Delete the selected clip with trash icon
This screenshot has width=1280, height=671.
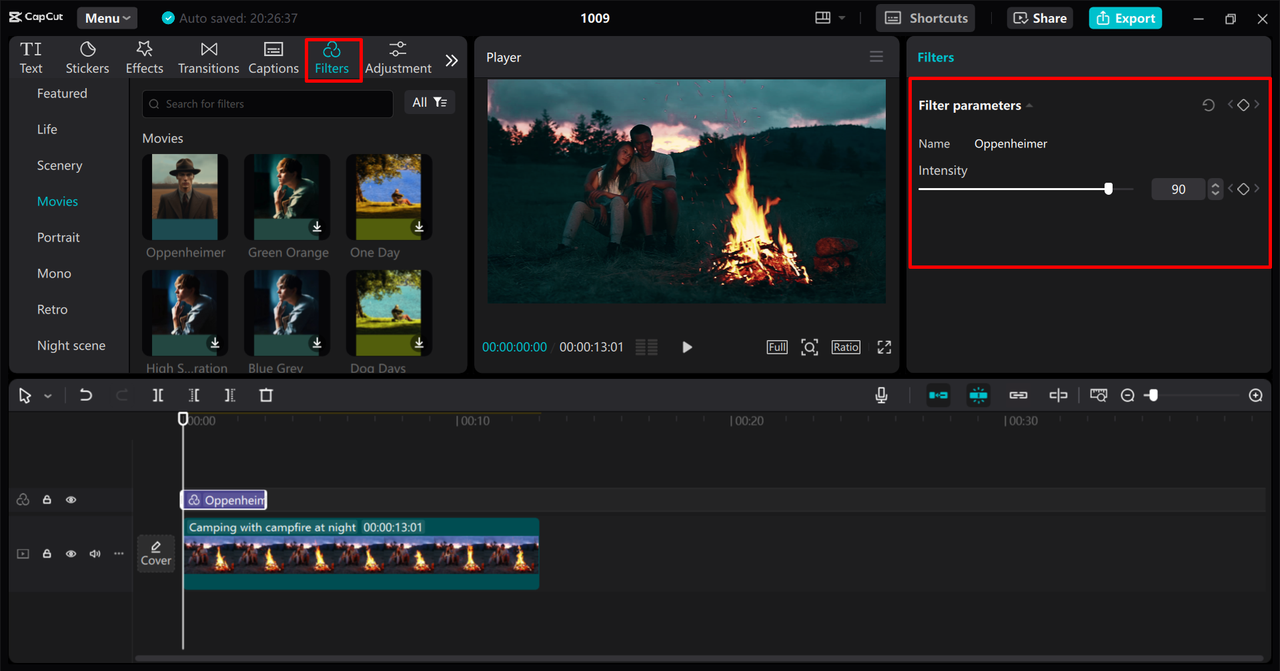(x=266, y=395)
